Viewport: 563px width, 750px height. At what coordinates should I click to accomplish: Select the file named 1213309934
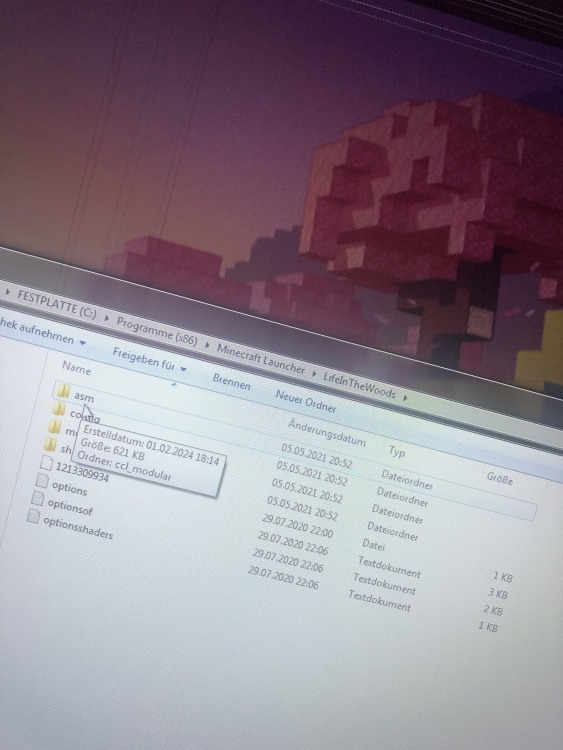pyautogui.click(x=82, y=472)
